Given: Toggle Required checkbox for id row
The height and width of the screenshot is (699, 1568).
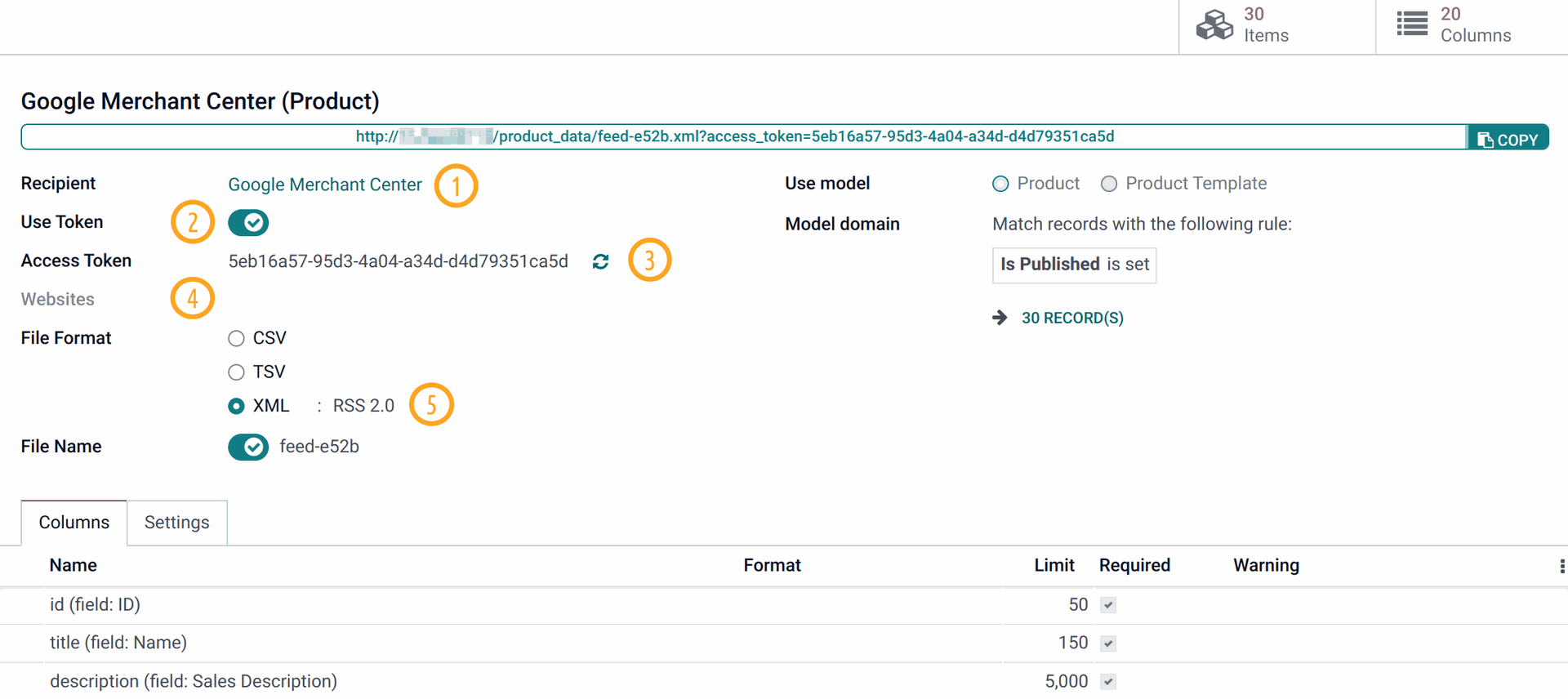Looking at the screenshot, I should pyautogui.click(x=1108, y=605).
